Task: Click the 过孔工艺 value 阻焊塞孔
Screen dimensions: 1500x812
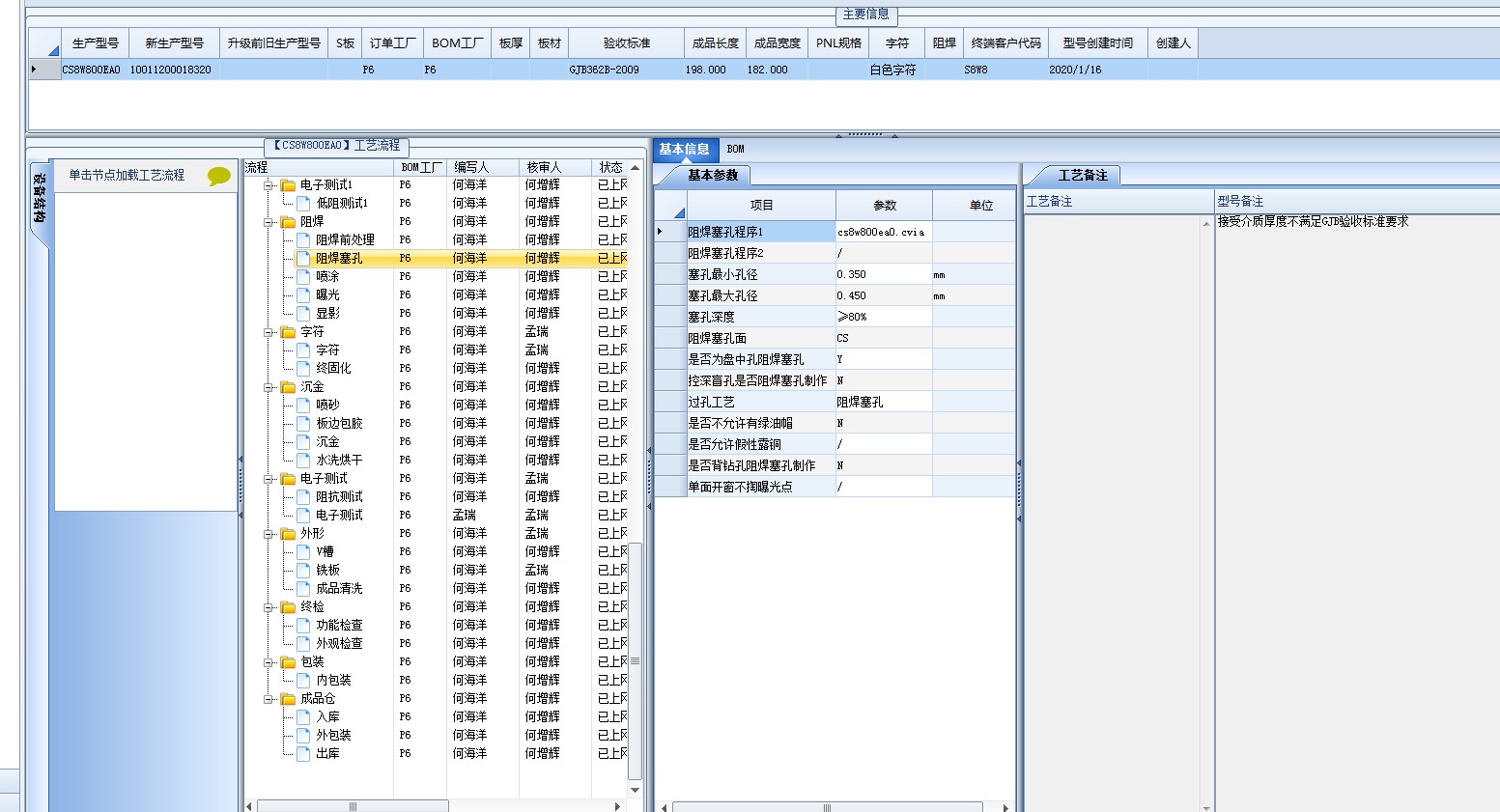Action: pyautogui.click(x=883, y=402)
